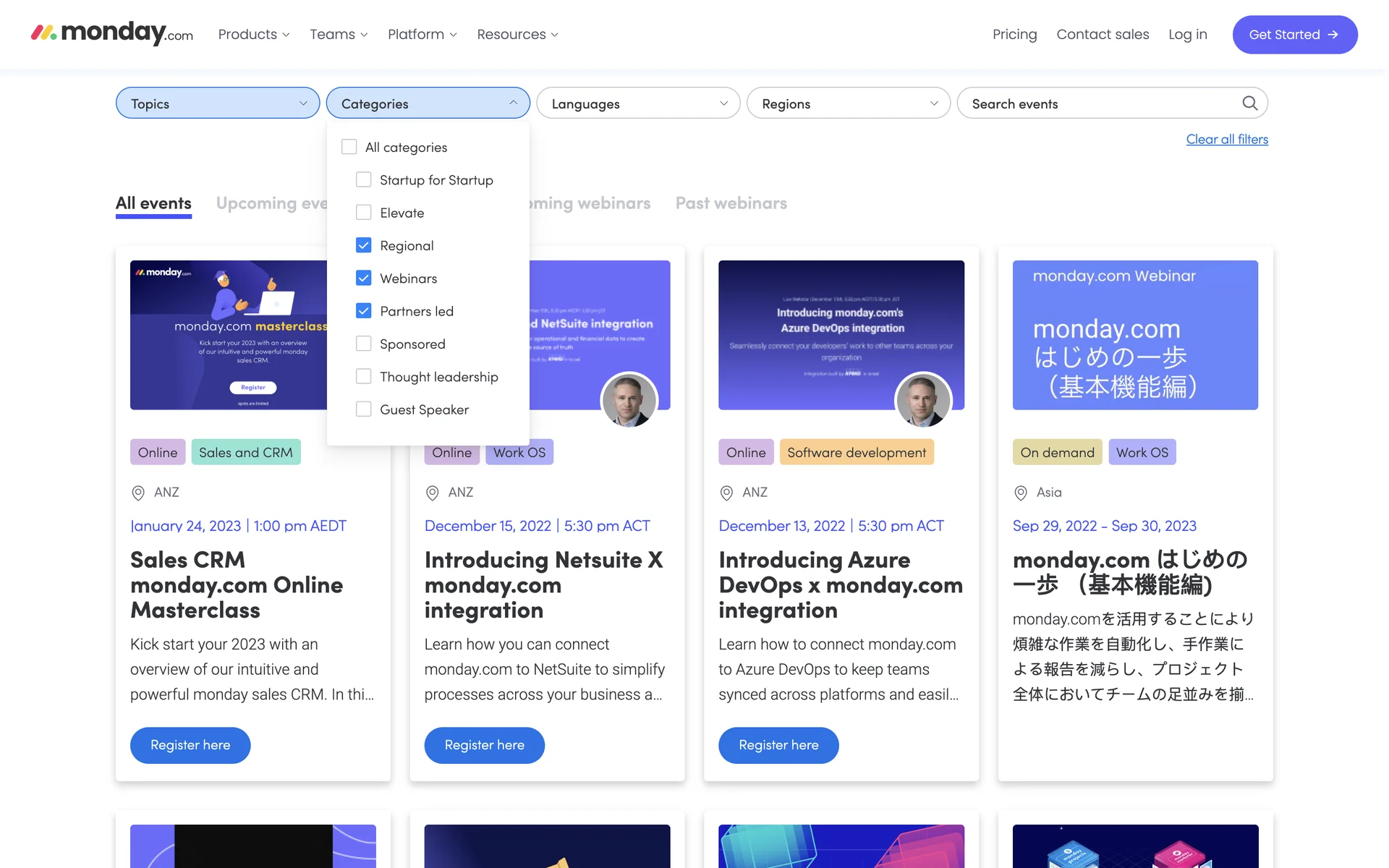
Task: Open the Products navigation menu
Action: tap(253, 35)
